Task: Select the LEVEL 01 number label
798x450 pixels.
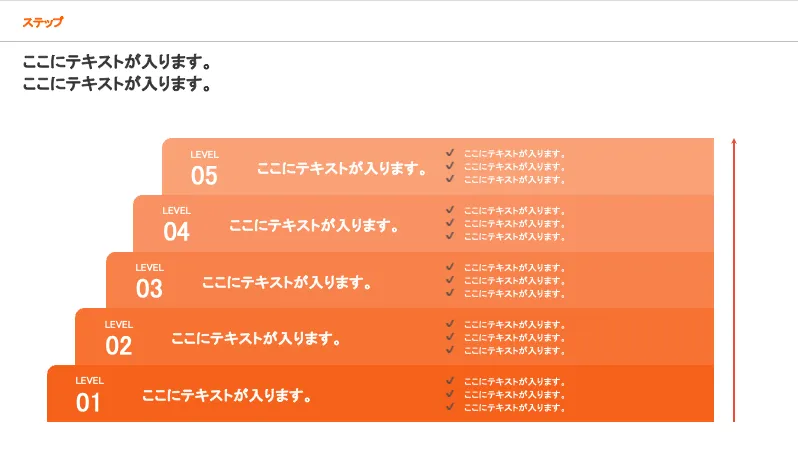Action: (x=89, y=403)
